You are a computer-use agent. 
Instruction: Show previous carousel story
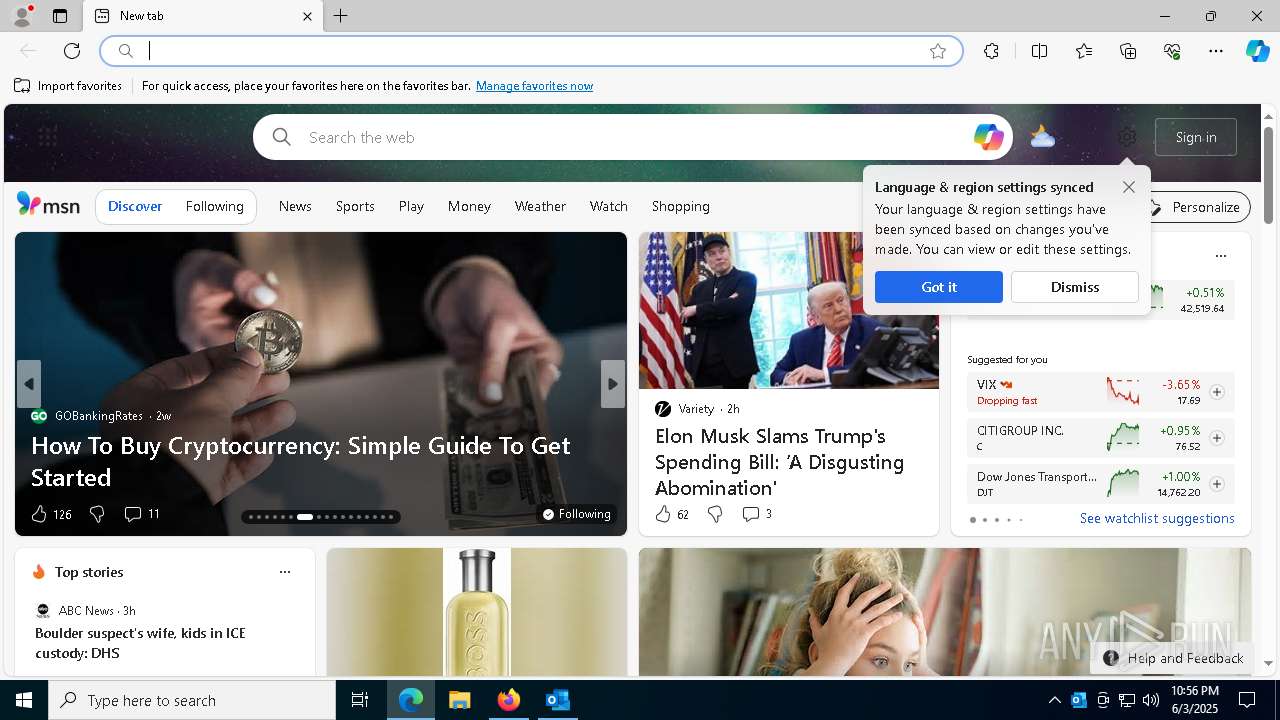29,384
